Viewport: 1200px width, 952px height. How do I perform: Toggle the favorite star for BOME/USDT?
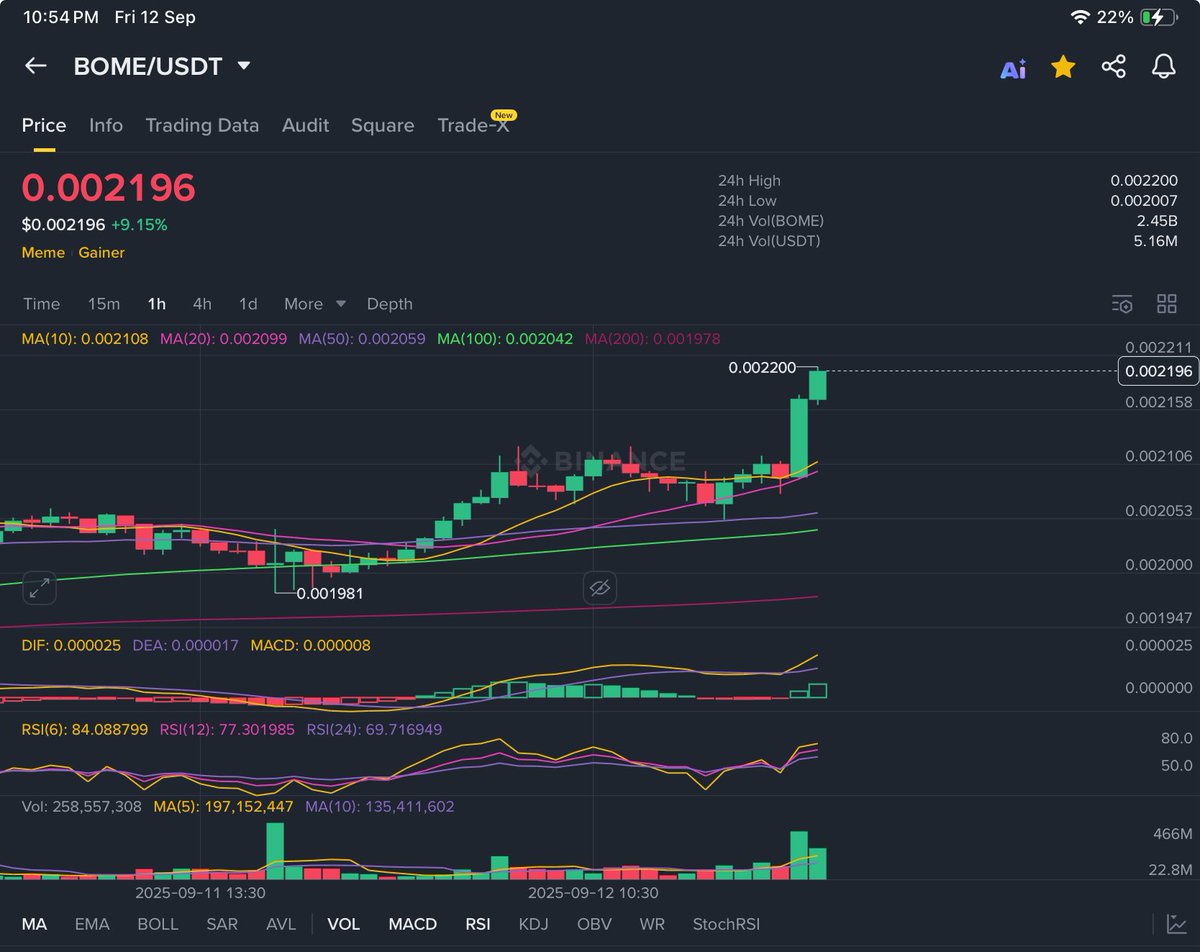click(1063, 66)
